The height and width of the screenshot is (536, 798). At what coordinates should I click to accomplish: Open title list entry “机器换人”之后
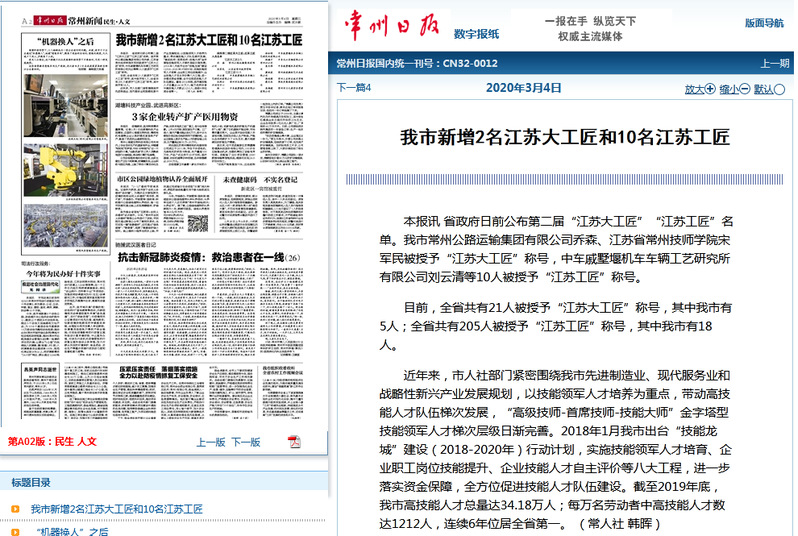pyautogui.click(x=72, y=531)
